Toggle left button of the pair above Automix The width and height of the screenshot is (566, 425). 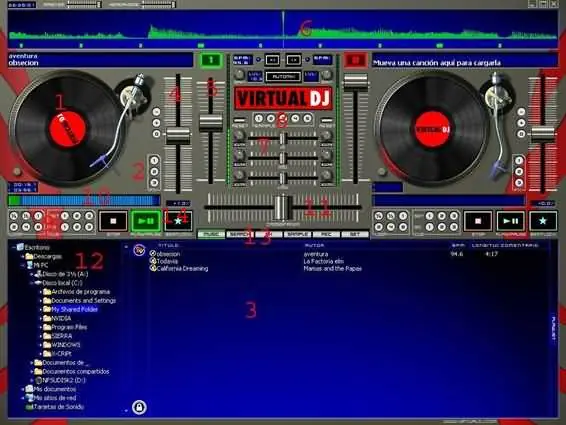[272, 60]
